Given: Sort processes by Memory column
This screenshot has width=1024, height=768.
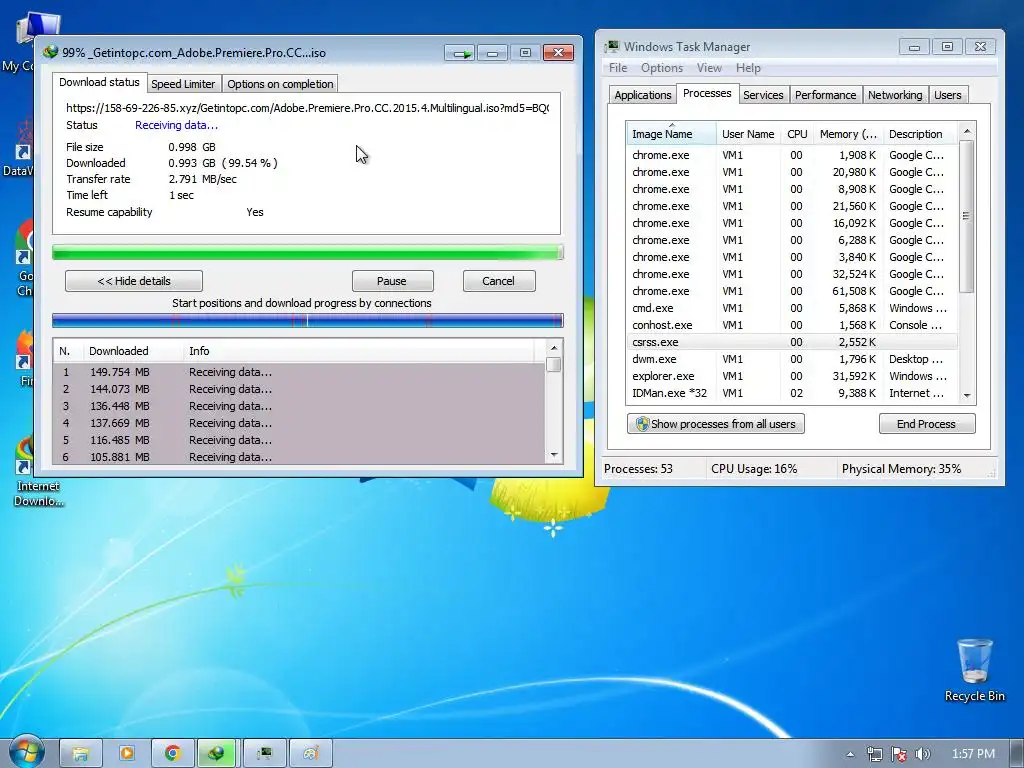Looking at the screenshot, I should coord(848,134).
